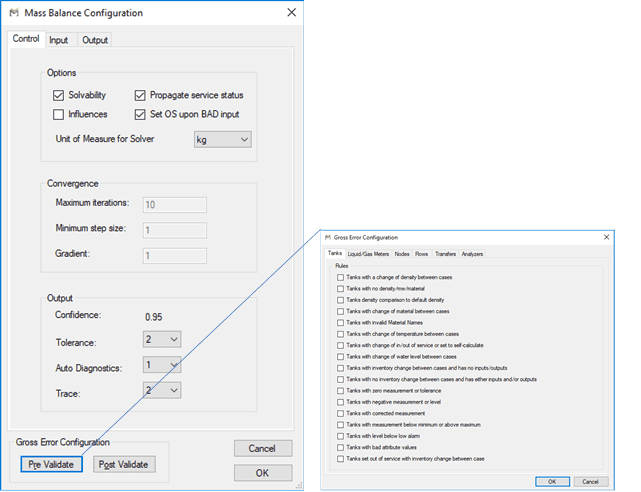Screen dimensions: 641x492
Task: Click the Confidence value 0.95
Action: coord(154,317)
